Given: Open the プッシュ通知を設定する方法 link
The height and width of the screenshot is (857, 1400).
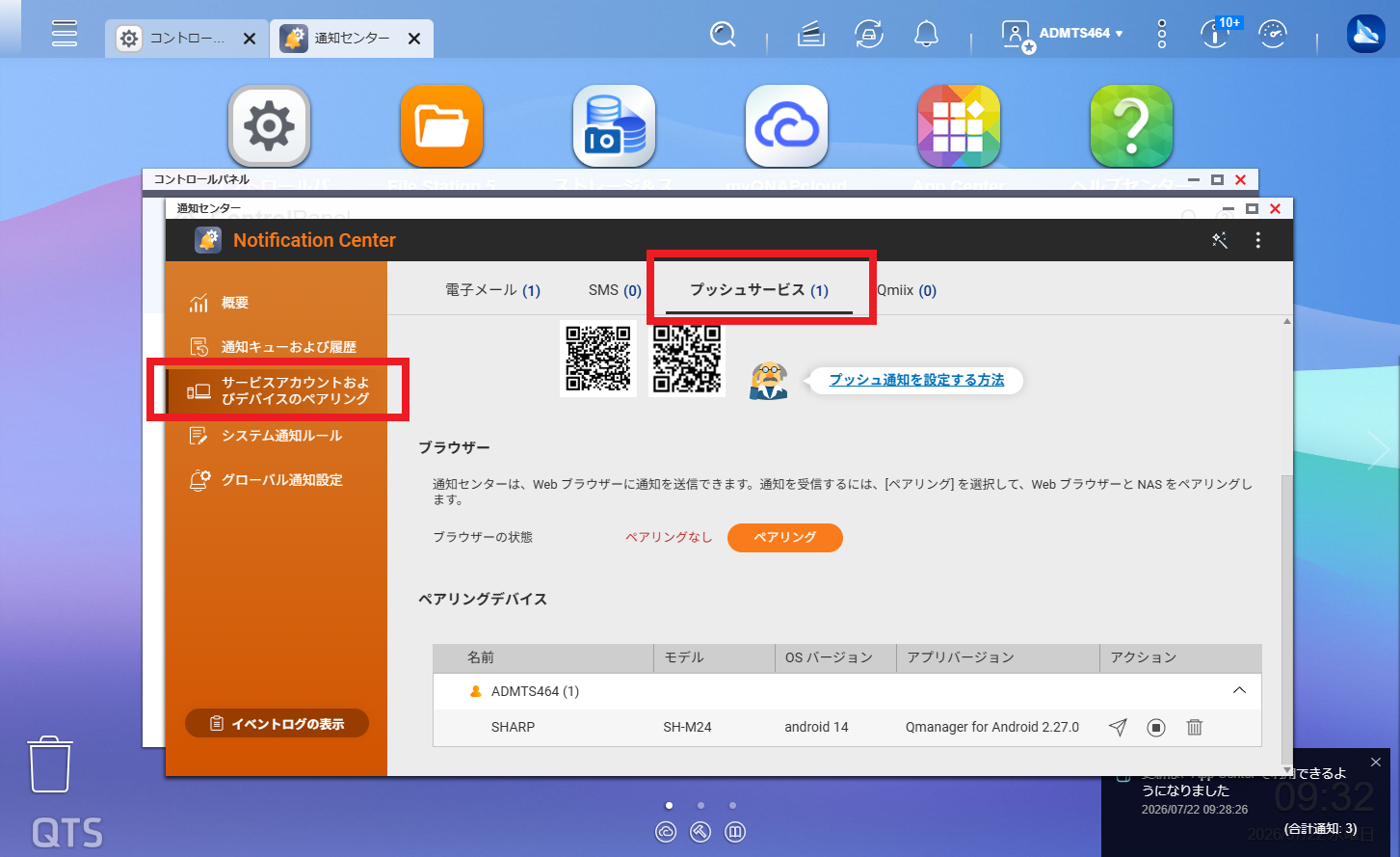Looking at the screenshot, I should coord(916,380).
